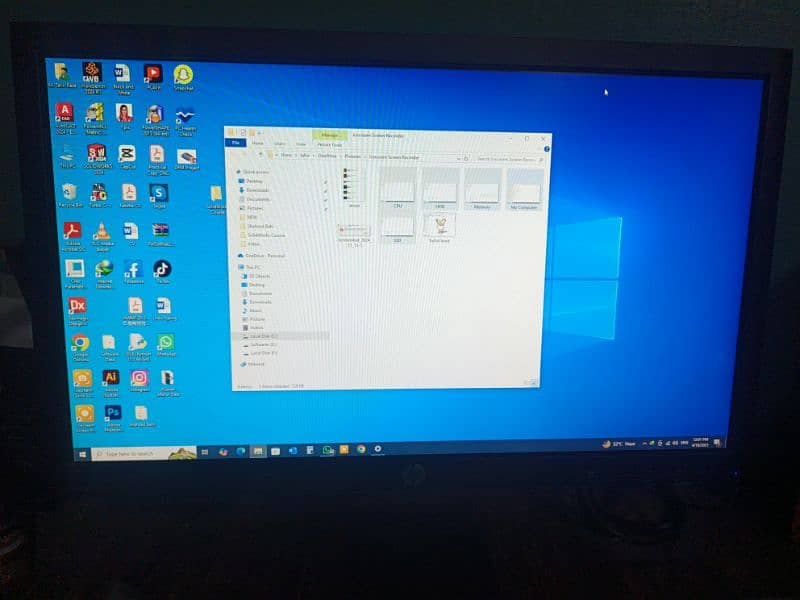Select the Screenshot 2024 file thumbnail
Image resolution: width=800 pixels, height=600 pixels.
(x=354, y=235)
